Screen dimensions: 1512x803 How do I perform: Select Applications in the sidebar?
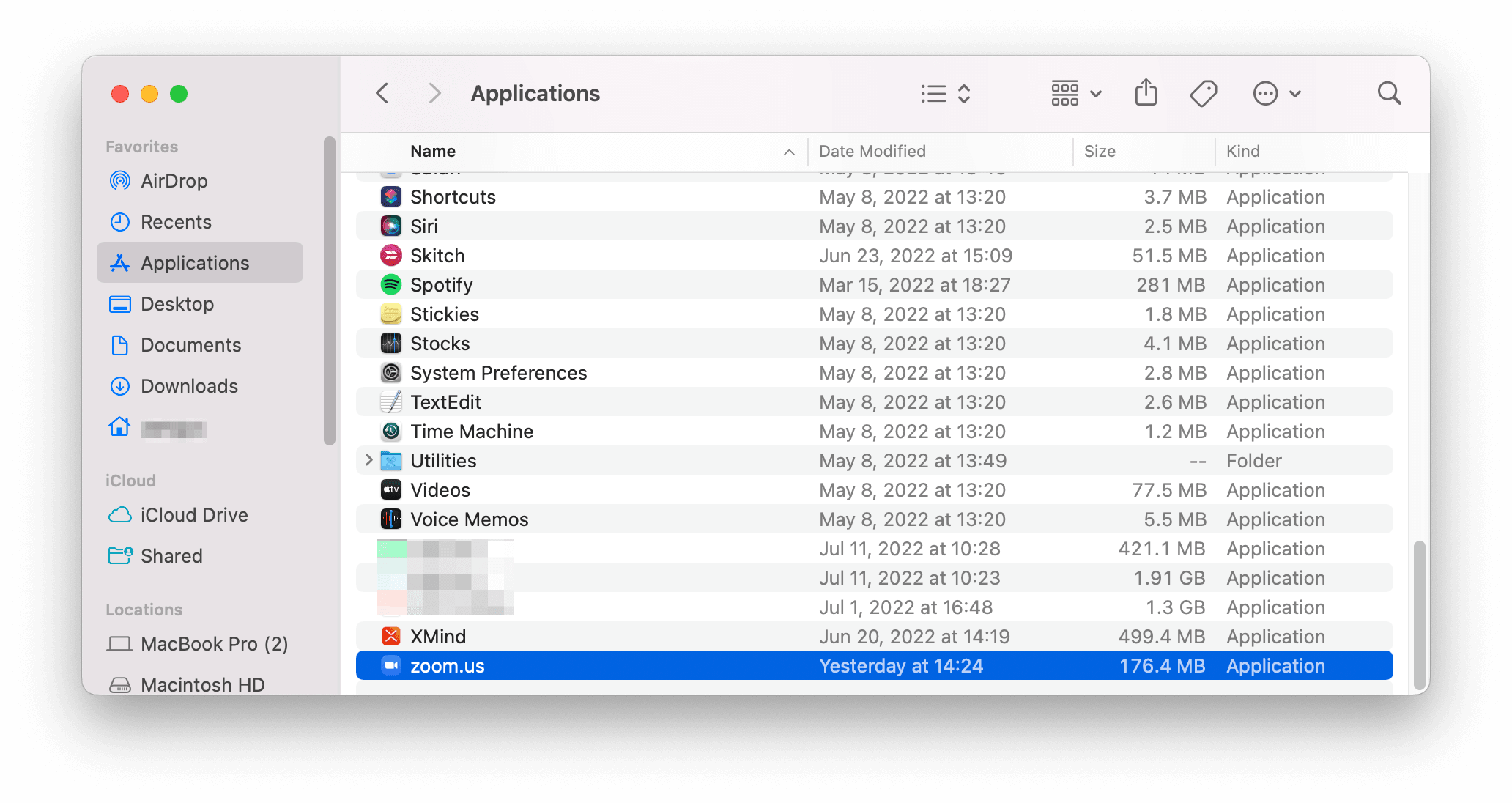(x=199, y=262)
